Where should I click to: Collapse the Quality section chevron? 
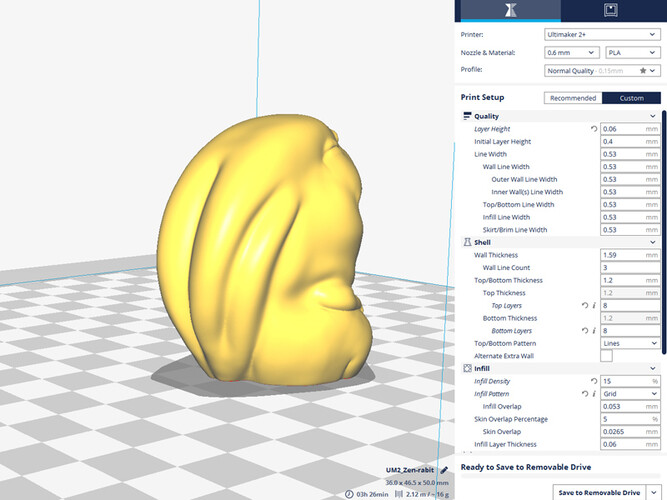(653, 116)
